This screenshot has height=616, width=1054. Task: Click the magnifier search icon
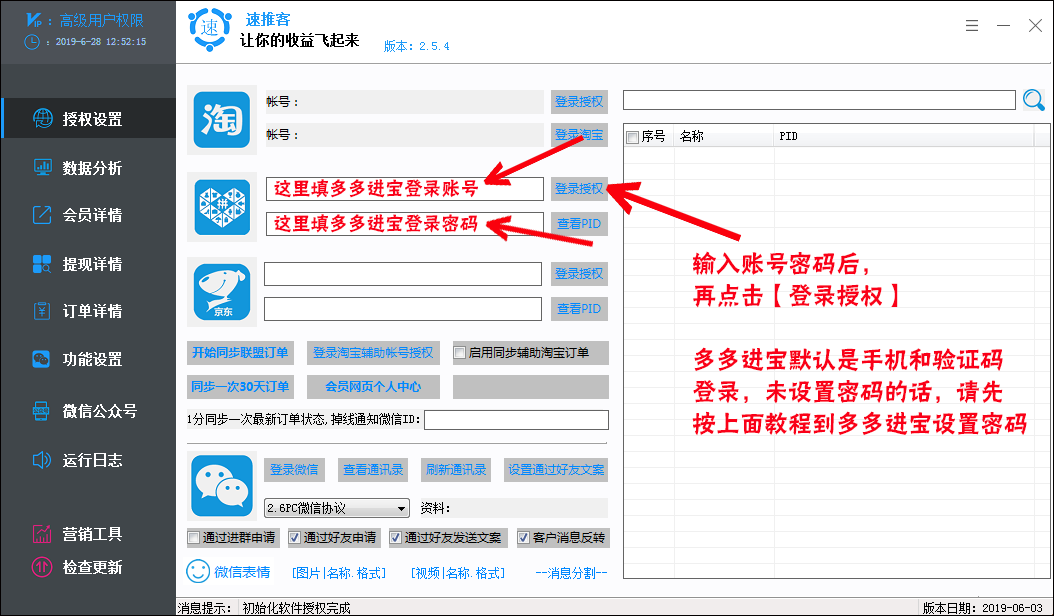coord(1034,100)
